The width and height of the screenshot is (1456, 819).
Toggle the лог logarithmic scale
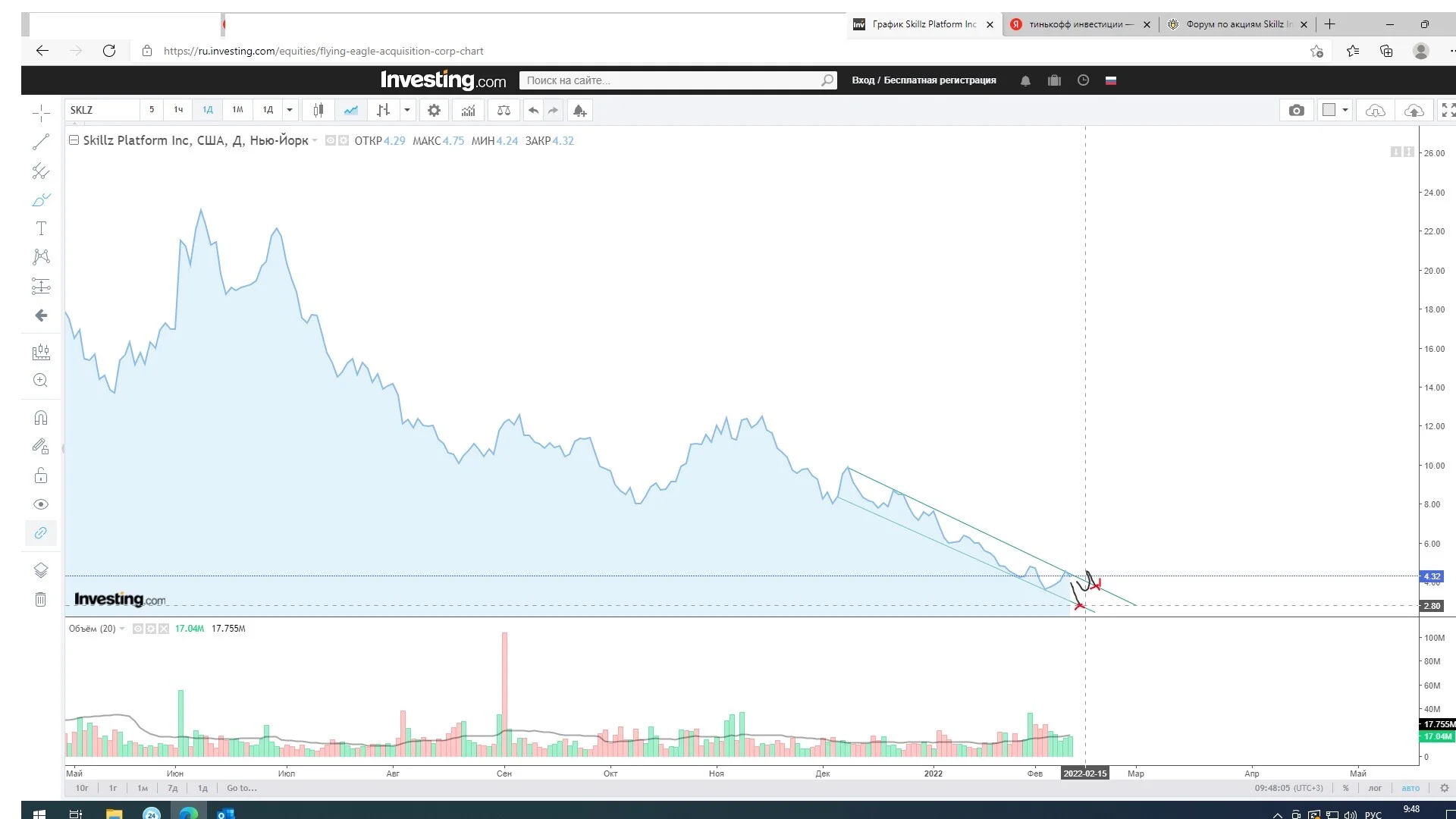click(1375, 789)
